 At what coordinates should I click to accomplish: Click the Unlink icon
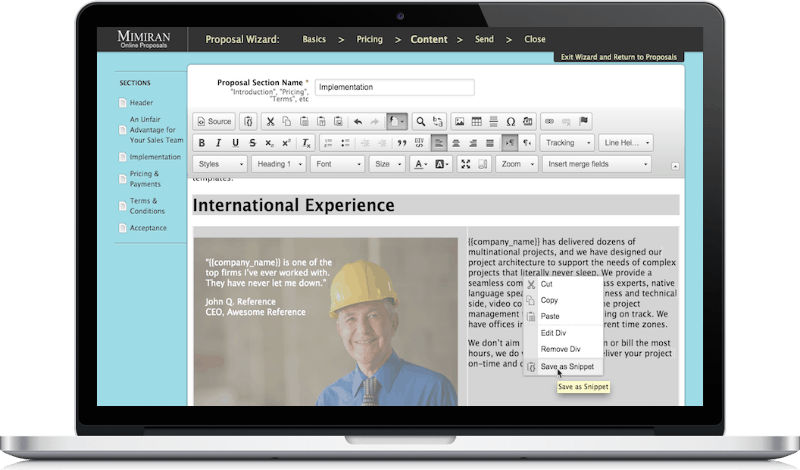566,121
